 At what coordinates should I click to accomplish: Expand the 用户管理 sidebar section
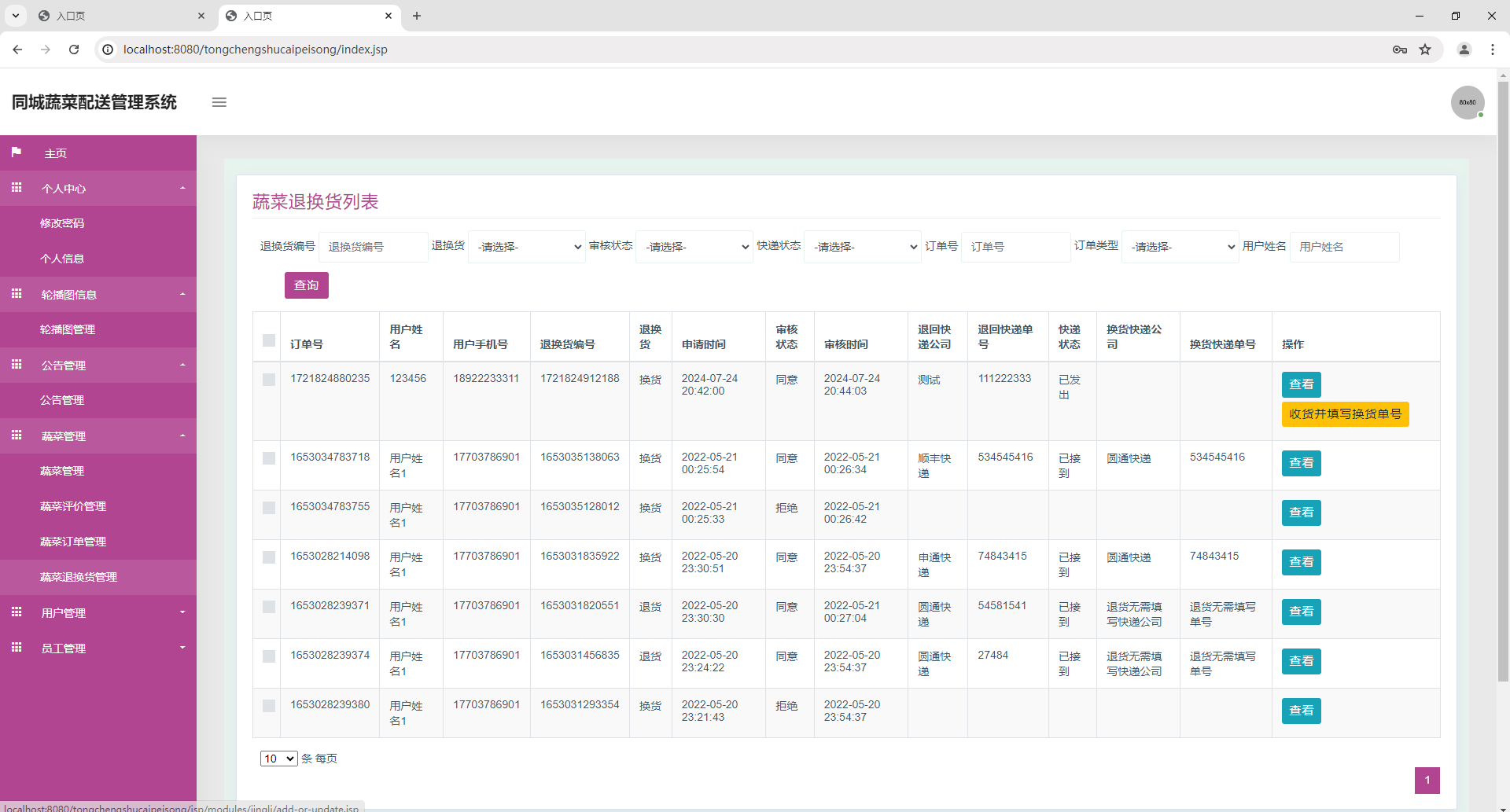(98, 612)
